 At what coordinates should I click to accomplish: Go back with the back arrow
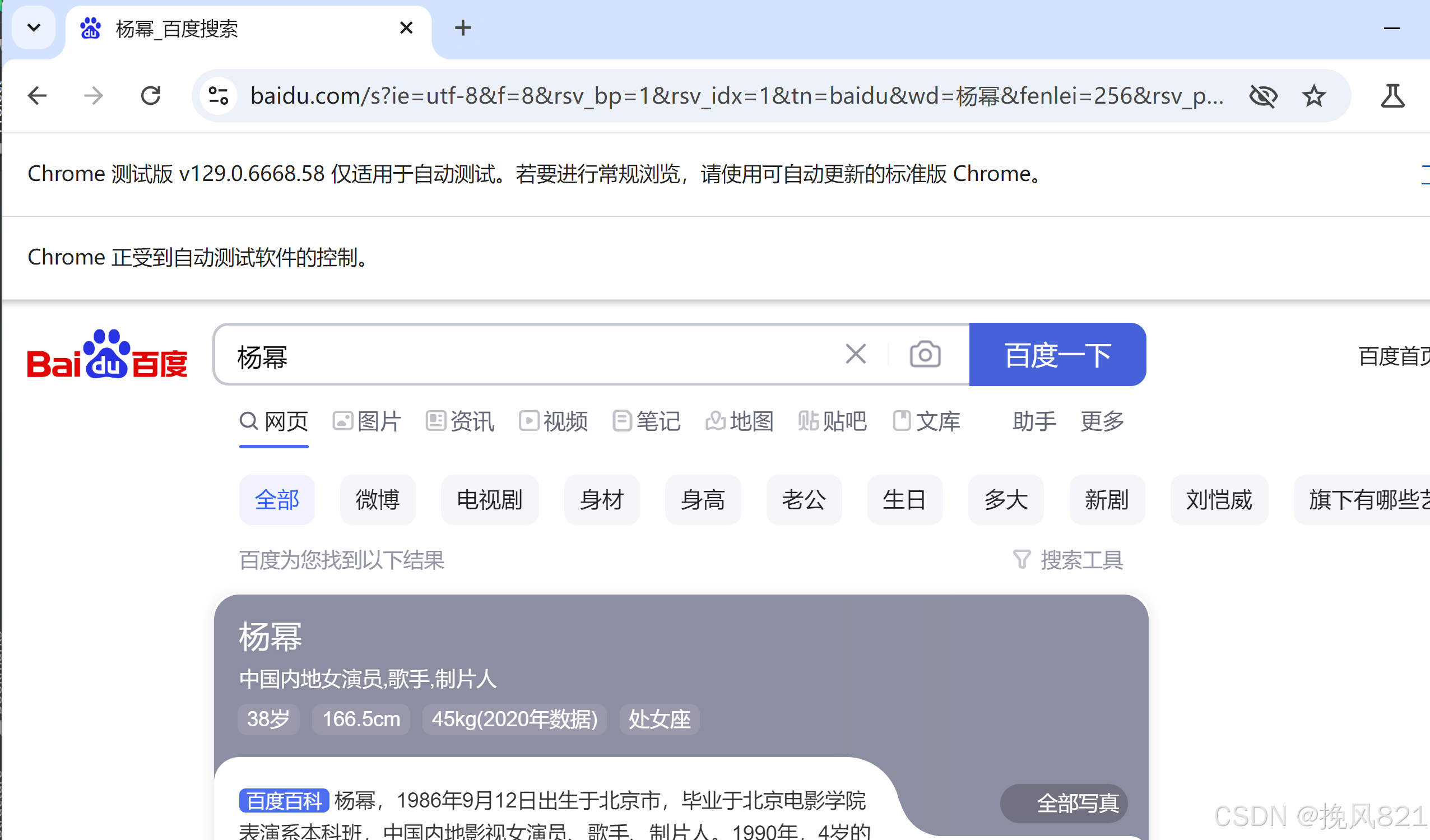point(38,95)
